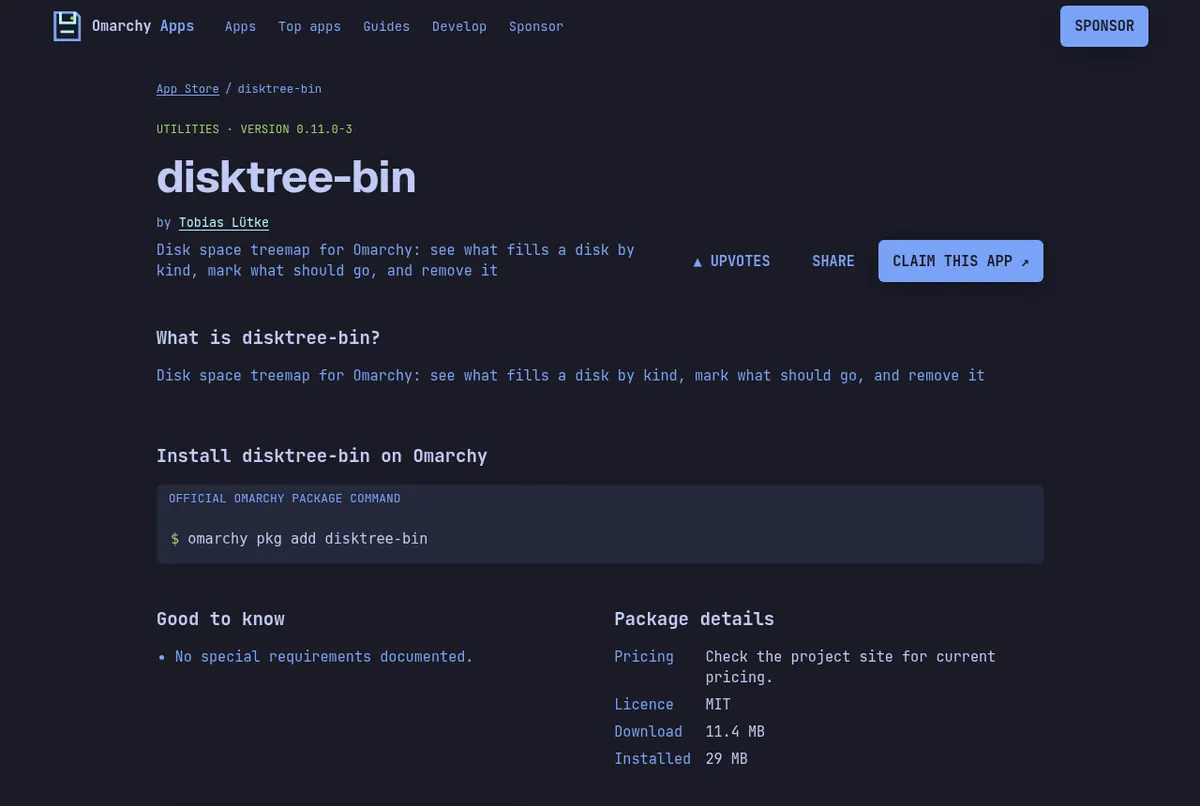The width and height of the screenshot is (1200, 806).
Task: Click the Installed label
Action: pyautogui.click(x=652, y=759)
